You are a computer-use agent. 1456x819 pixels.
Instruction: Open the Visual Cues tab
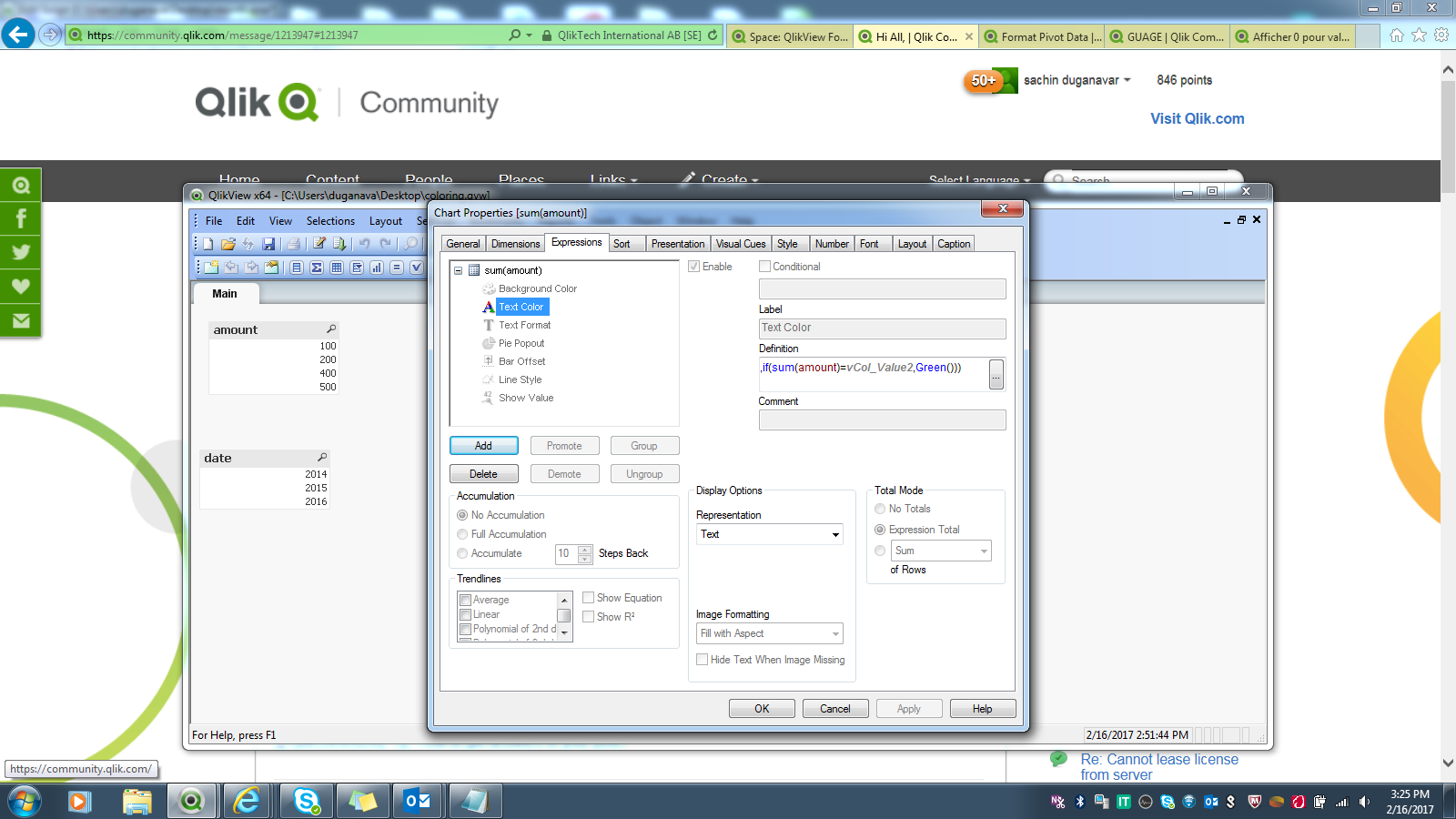(x=741, y=244)
